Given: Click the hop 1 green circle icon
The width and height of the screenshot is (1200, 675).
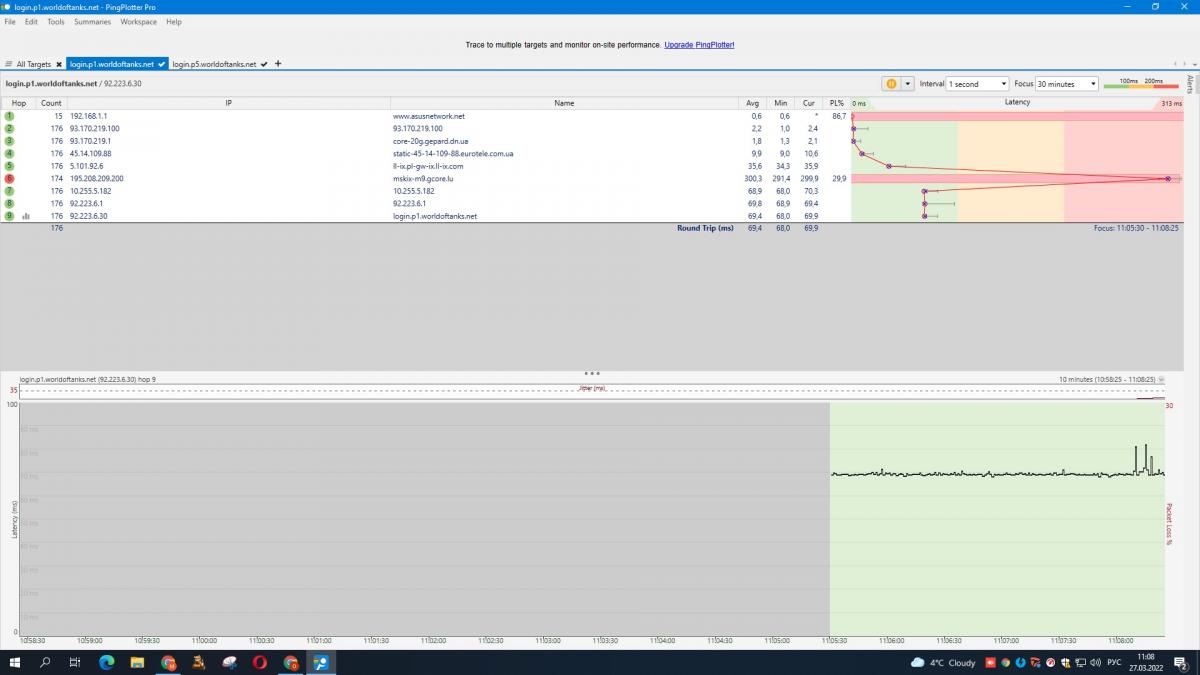Looking at the screenshot, I should click(x=9, y=116).
